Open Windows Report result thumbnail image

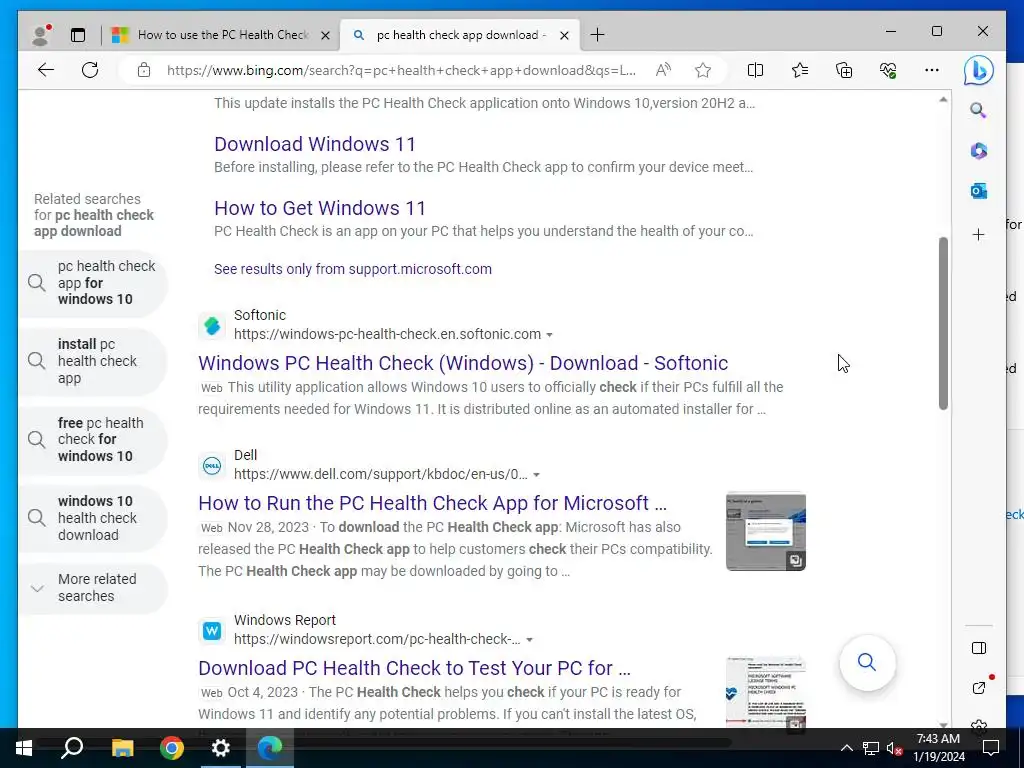coord(765,694)
